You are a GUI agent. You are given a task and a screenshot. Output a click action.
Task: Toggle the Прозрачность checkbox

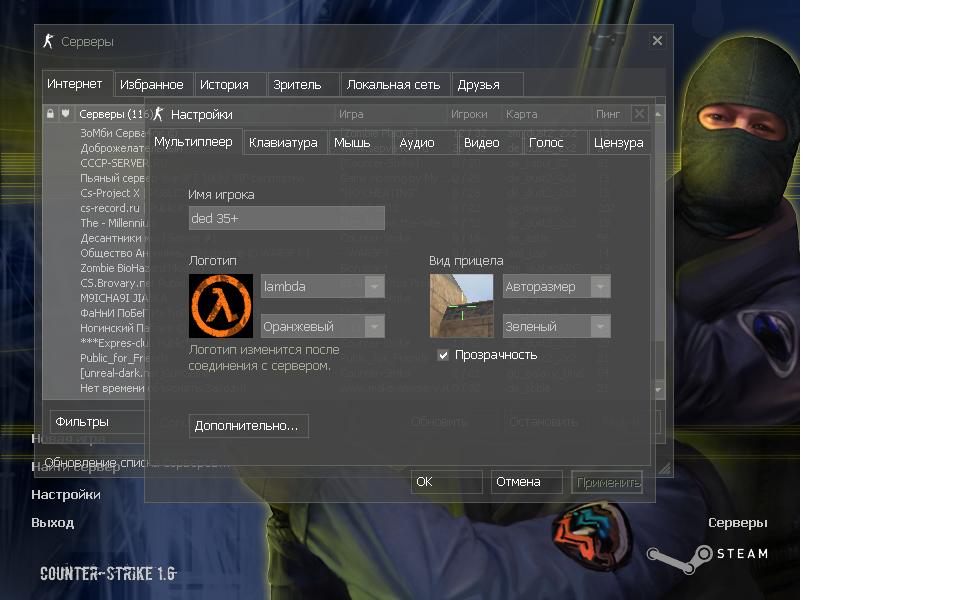pos(443,355)
